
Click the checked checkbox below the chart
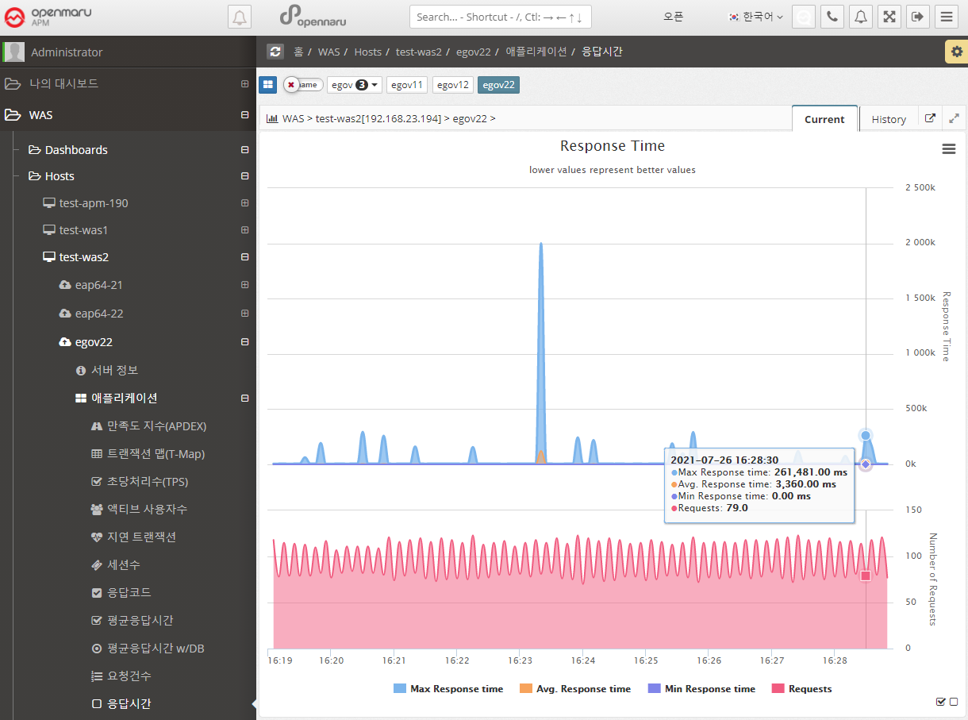tap(941, 702)
